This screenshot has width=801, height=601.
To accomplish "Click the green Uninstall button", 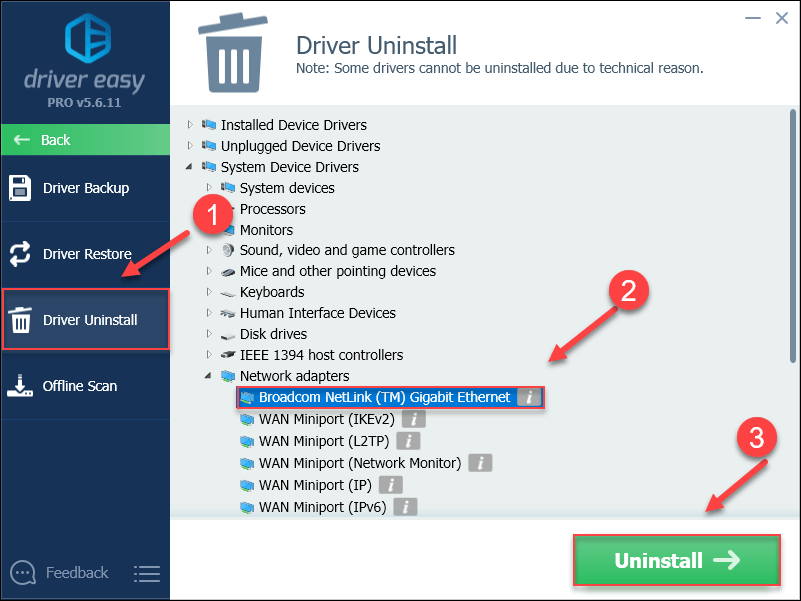I will click(676, 560).
